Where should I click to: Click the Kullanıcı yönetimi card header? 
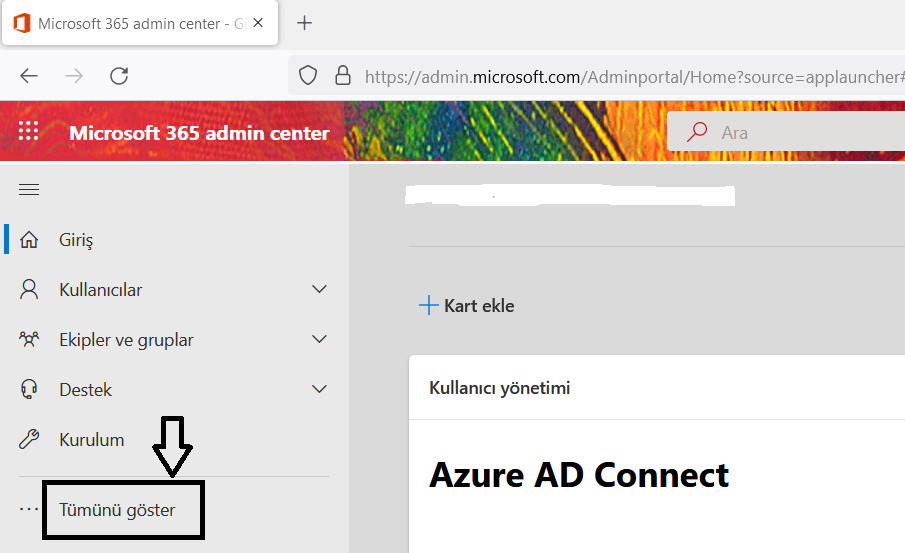click(499, 387)
